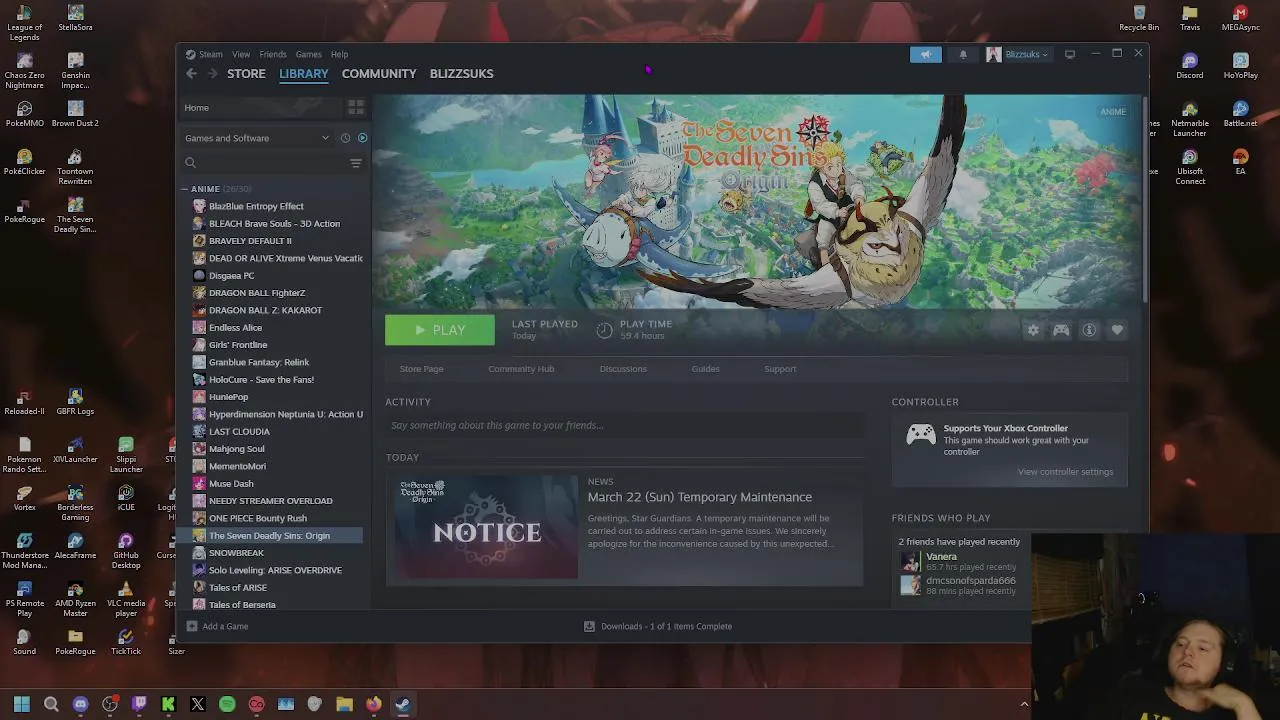Open the View menu
This screenshot has height=720, width=1280.
pos(241,54)
